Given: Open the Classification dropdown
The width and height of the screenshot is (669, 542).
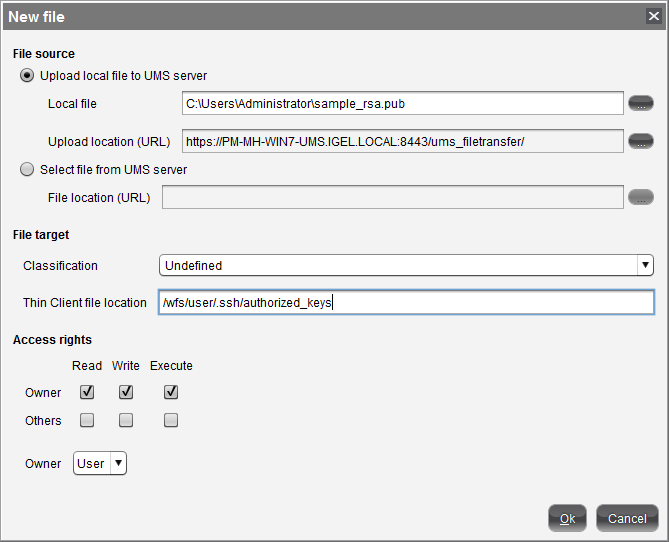Looking at the screenshot, I should pyautogui.click(x=406, y=265).
